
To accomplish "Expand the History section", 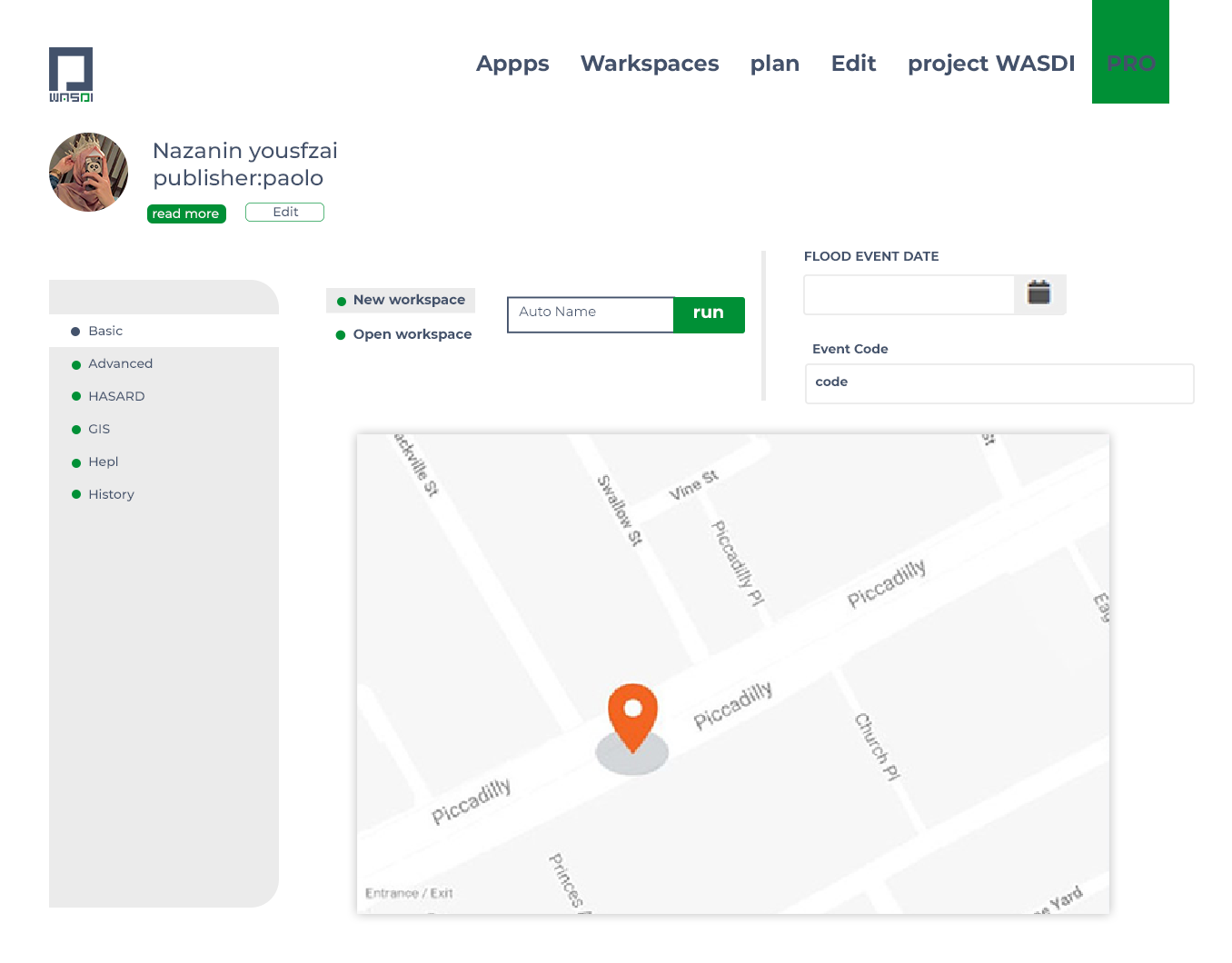I will pyautogui.click(x=111, y=494).
